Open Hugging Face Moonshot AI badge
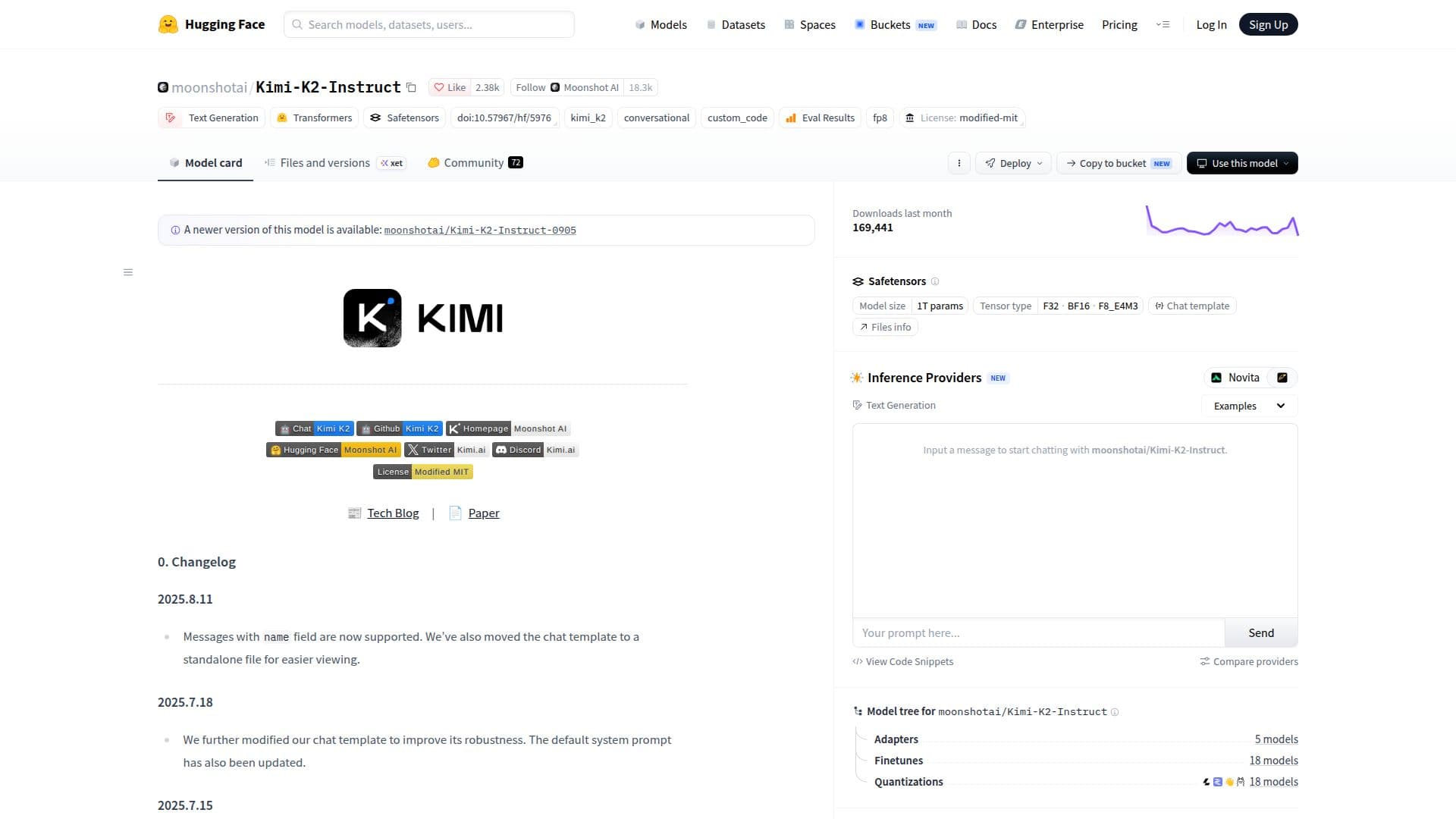The height and width of the screenshot is (819, 1456). 333,450
